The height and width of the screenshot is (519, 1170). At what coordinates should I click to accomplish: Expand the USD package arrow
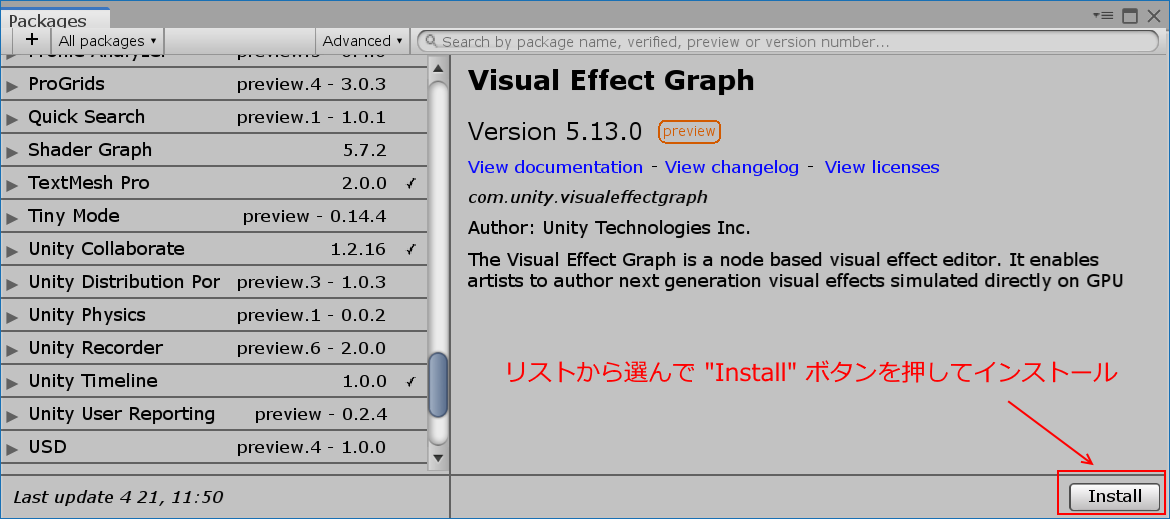pyautogui.click(x=12, y=449)
